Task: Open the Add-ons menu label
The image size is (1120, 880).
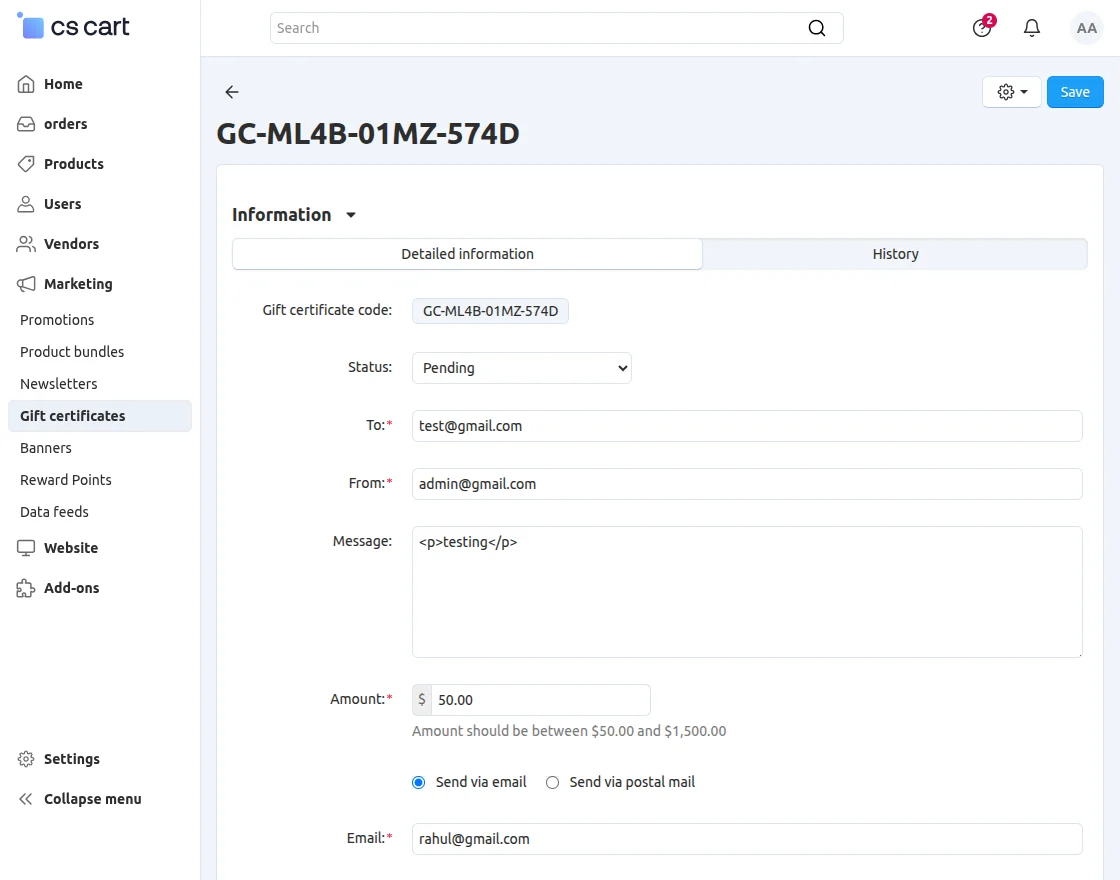Action: (x=71, y=588)
